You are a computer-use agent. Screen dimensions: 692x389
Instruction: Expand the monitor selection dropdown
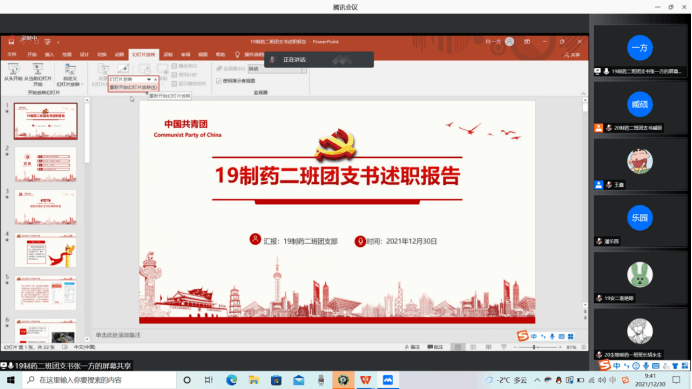(304, 69)
